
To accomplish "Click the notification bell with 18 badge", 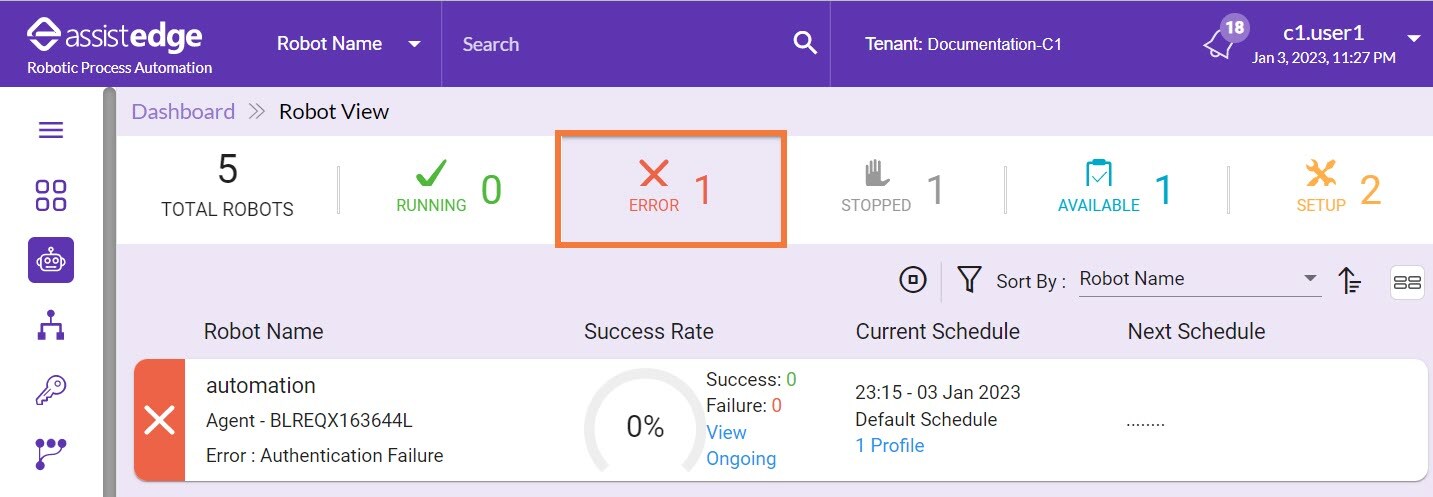I will pos(1221,42).
